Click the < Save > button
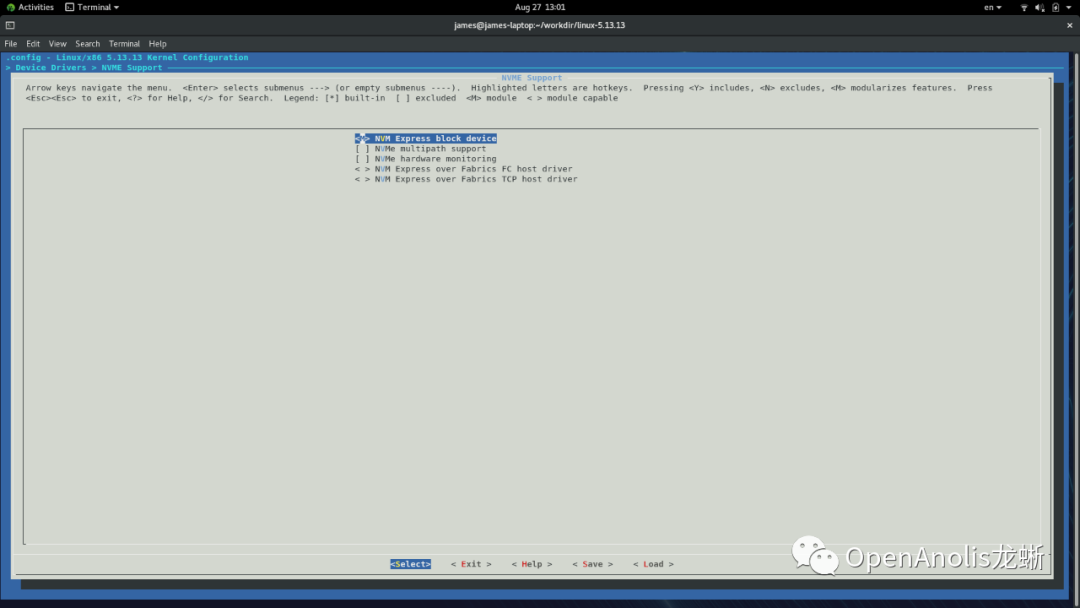Viewport: 1080px width, 608px height. click(x=592, y=564)
